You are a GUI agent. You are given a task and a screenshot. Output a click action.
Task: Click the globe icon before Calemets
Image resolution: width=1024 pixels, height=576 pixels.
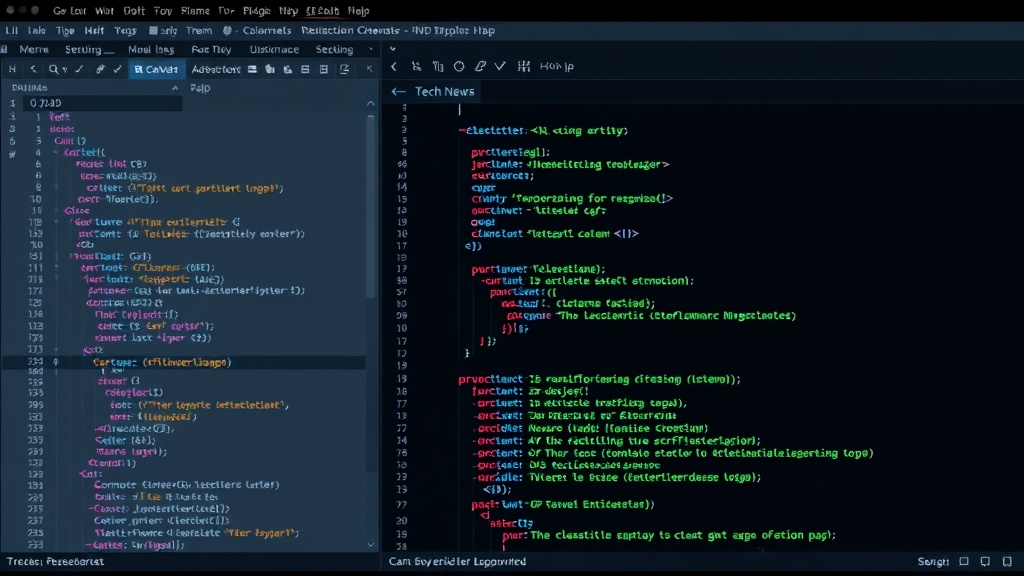tap(227, 30)
